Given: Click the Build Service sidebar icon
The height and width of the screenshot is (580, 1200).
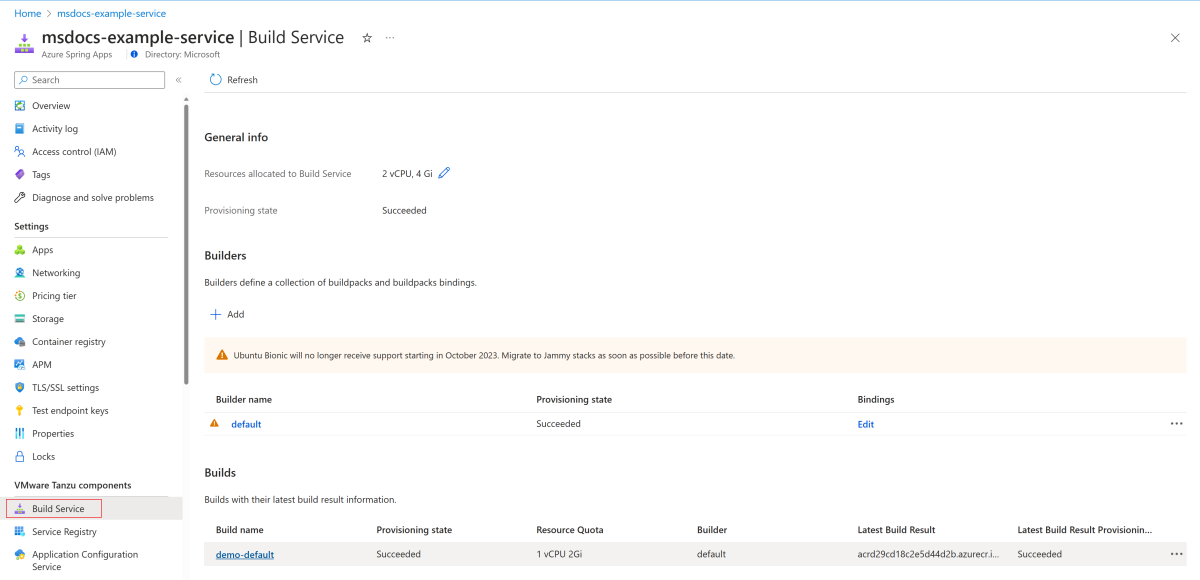Looking at the screenshot, I should [x=20, y=509].
